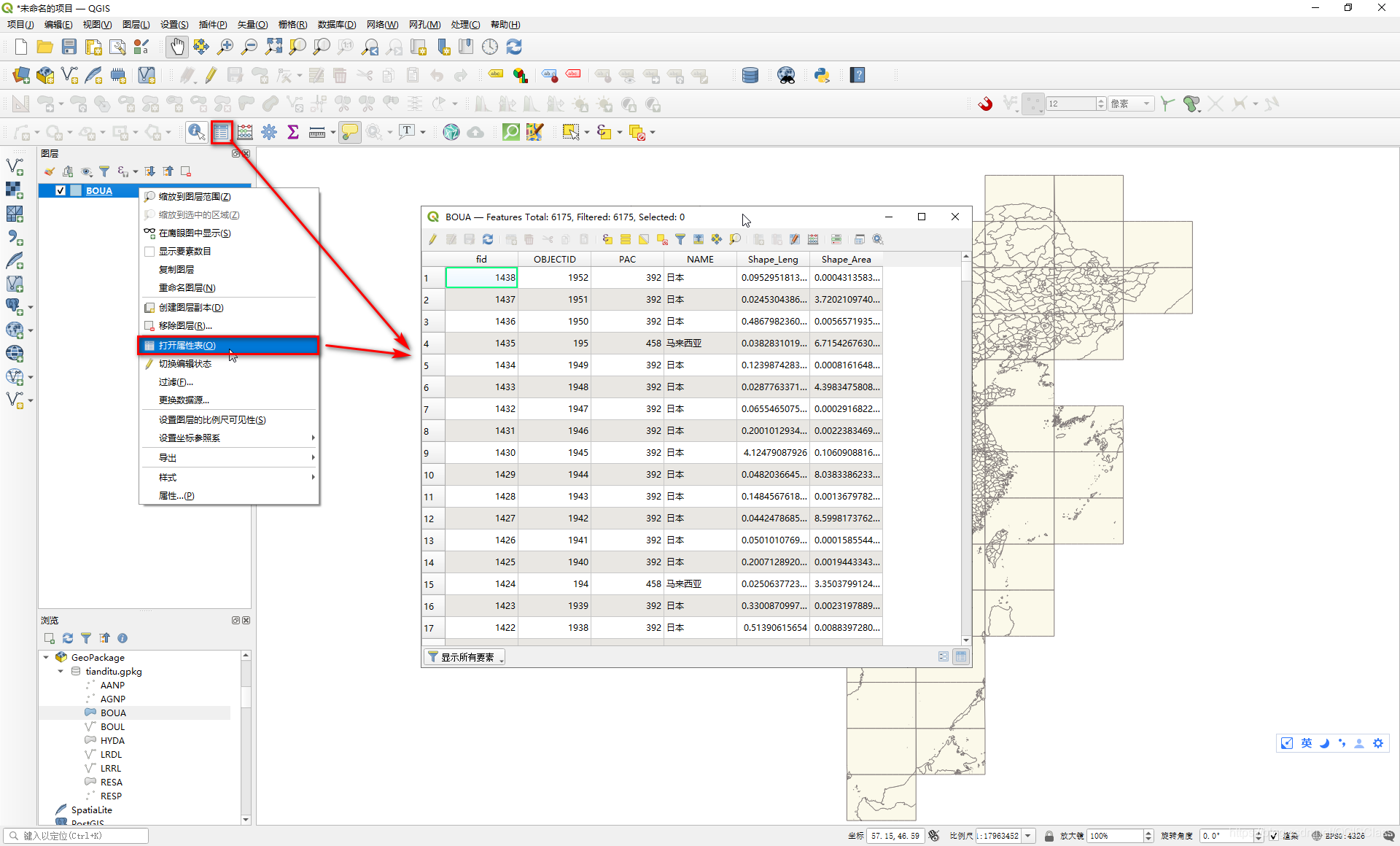Viewport: 1400px width, 846px height.
Task: Click the Identify Features tool icon
Action: click(x=196, y=132)
